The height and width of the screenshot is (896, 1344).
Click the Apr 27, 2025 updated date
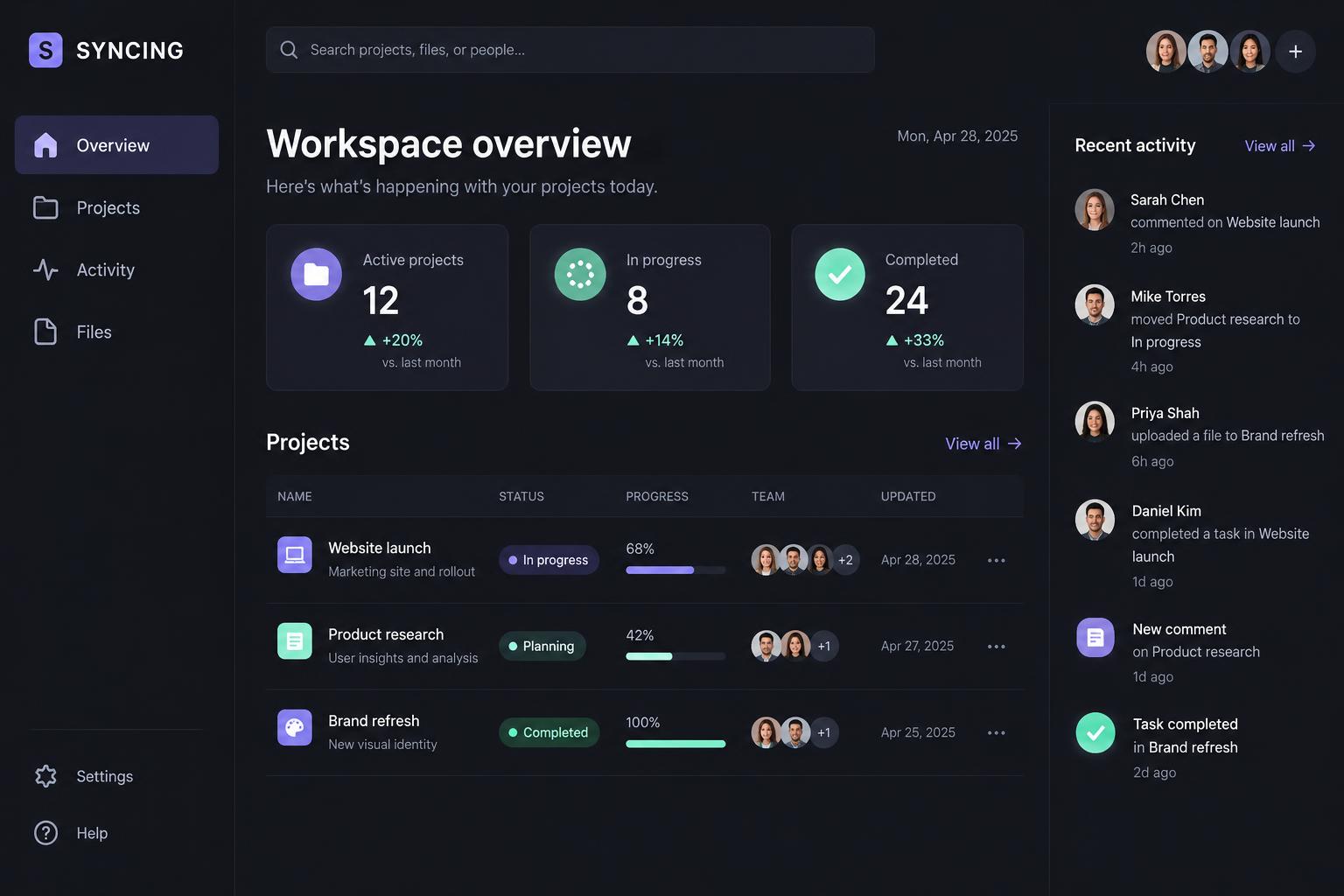click(917, 646)
